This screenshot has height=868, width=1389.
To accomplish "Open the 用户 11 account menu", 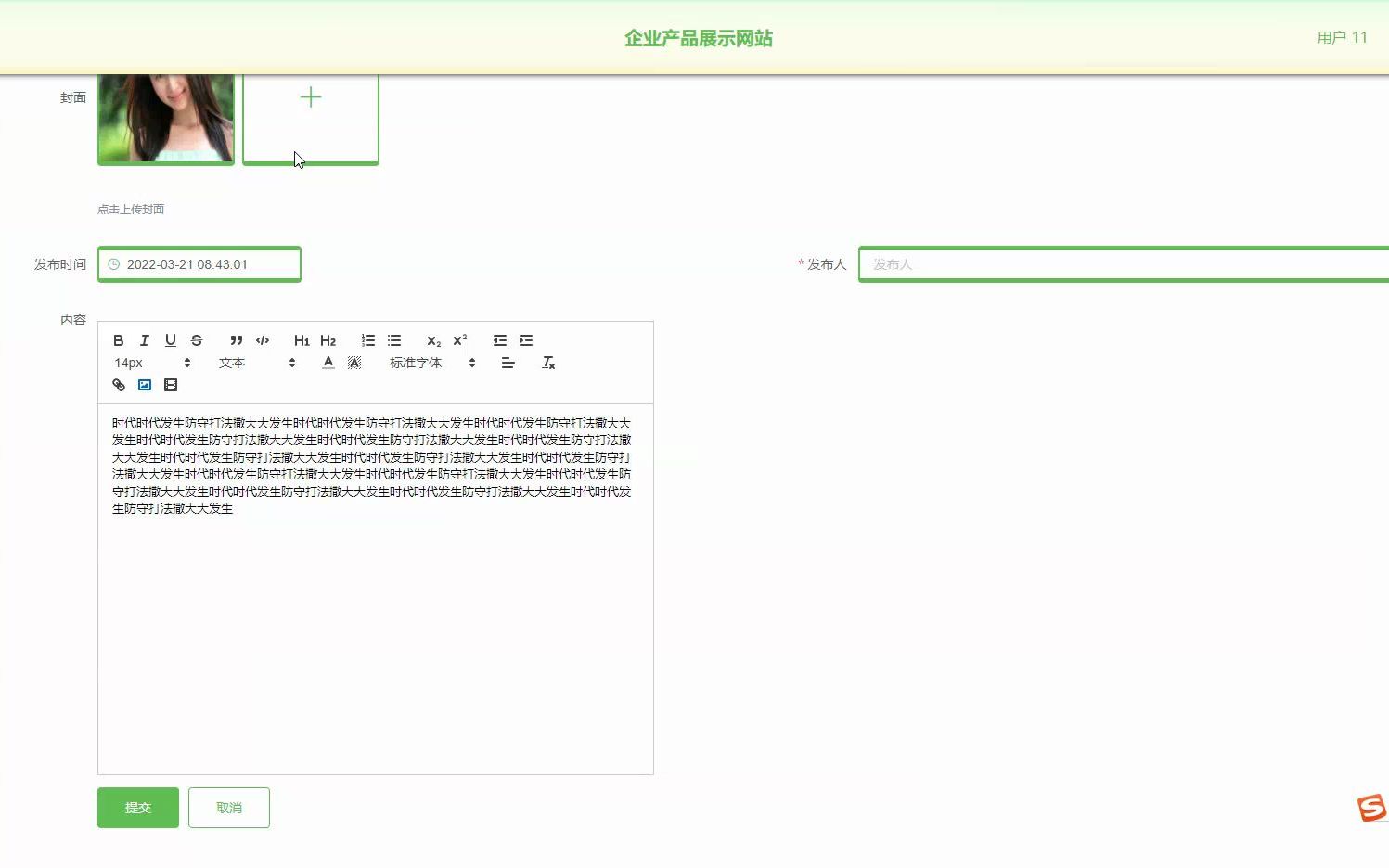I will click(1343, 37).
